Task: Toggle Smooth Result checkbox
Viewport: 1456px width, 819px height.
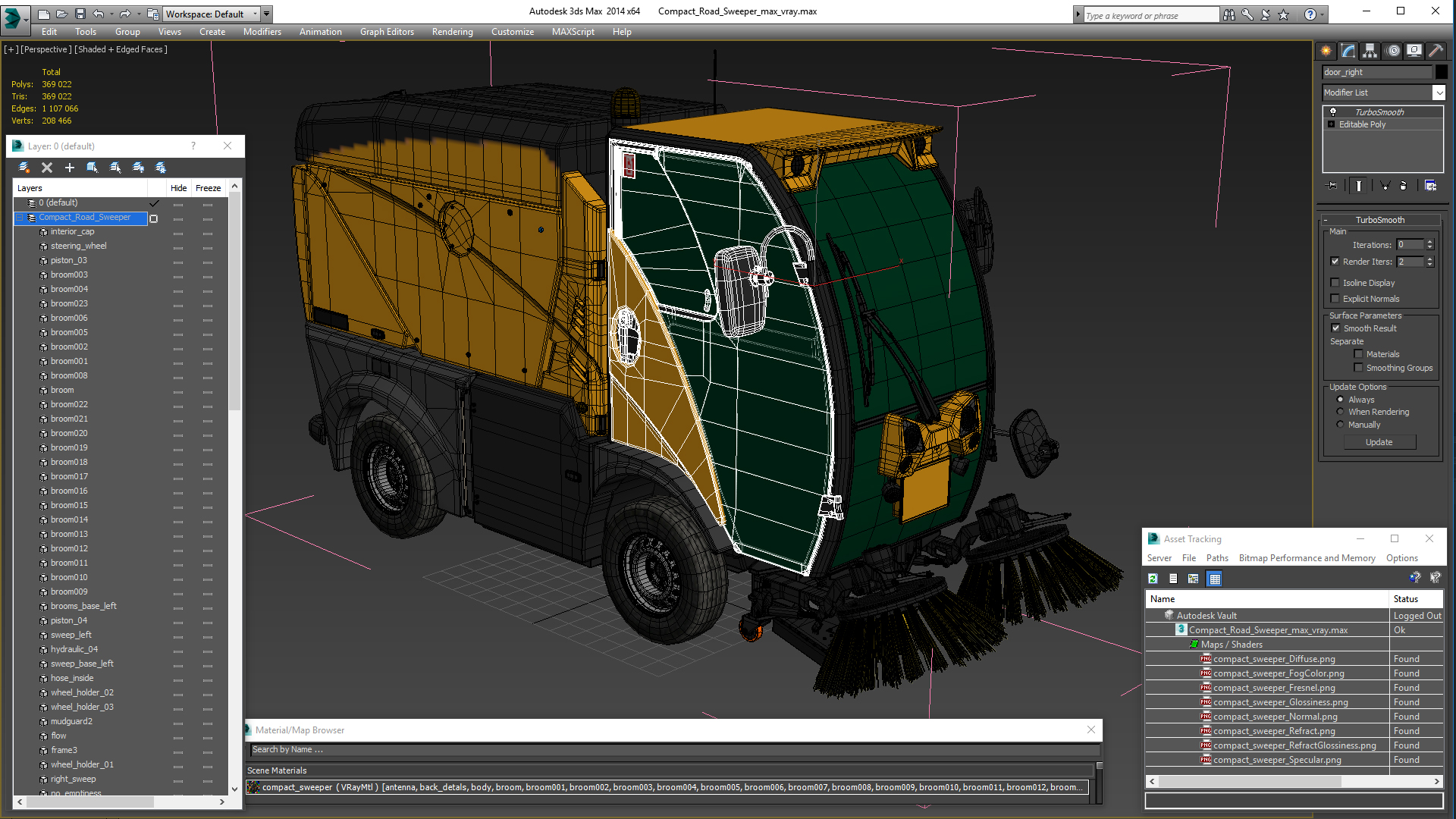Action: [1336, 328]
